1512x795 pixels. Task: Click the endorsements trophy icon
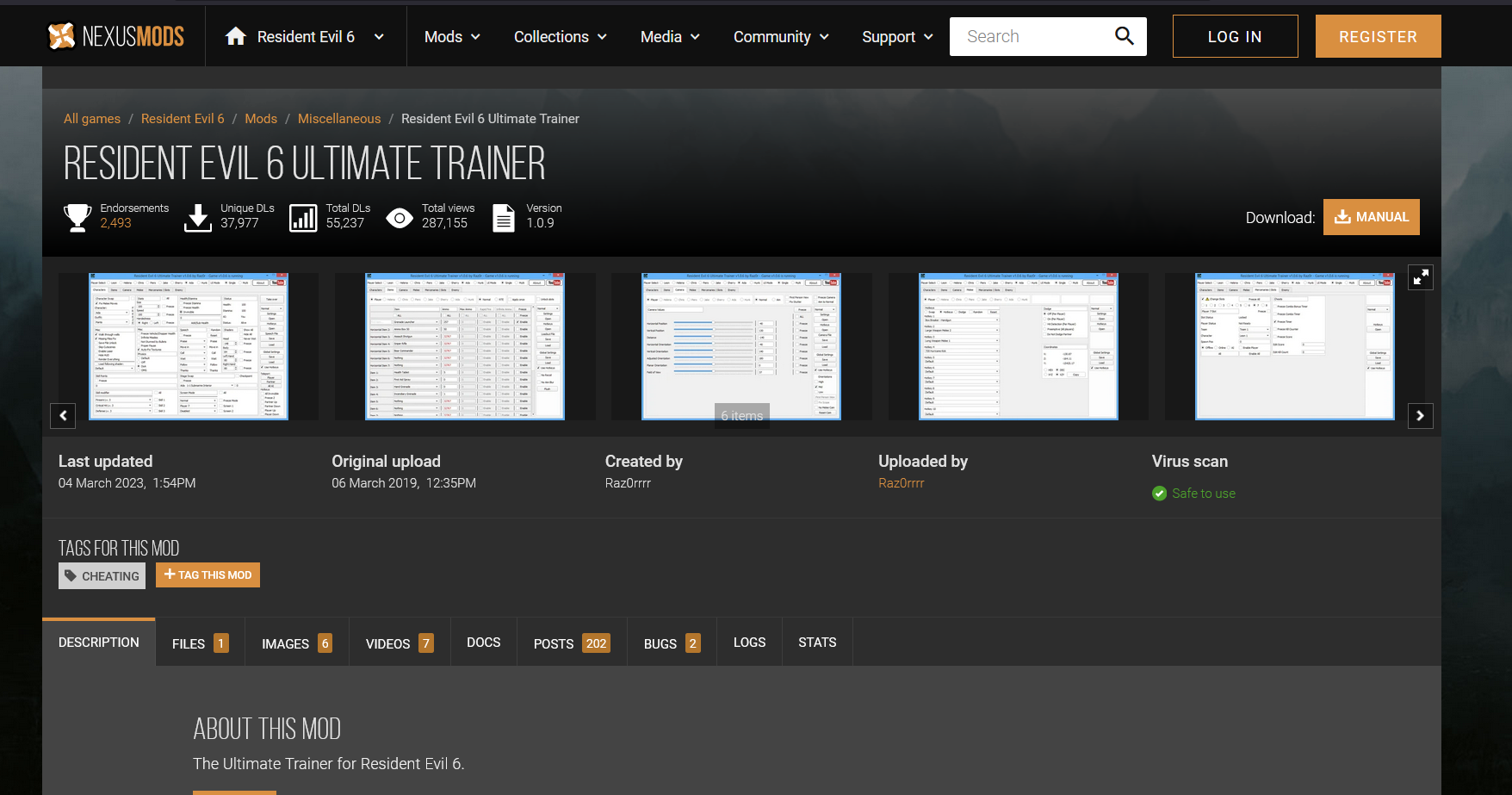pyautogui.click(x=77, y=217)
